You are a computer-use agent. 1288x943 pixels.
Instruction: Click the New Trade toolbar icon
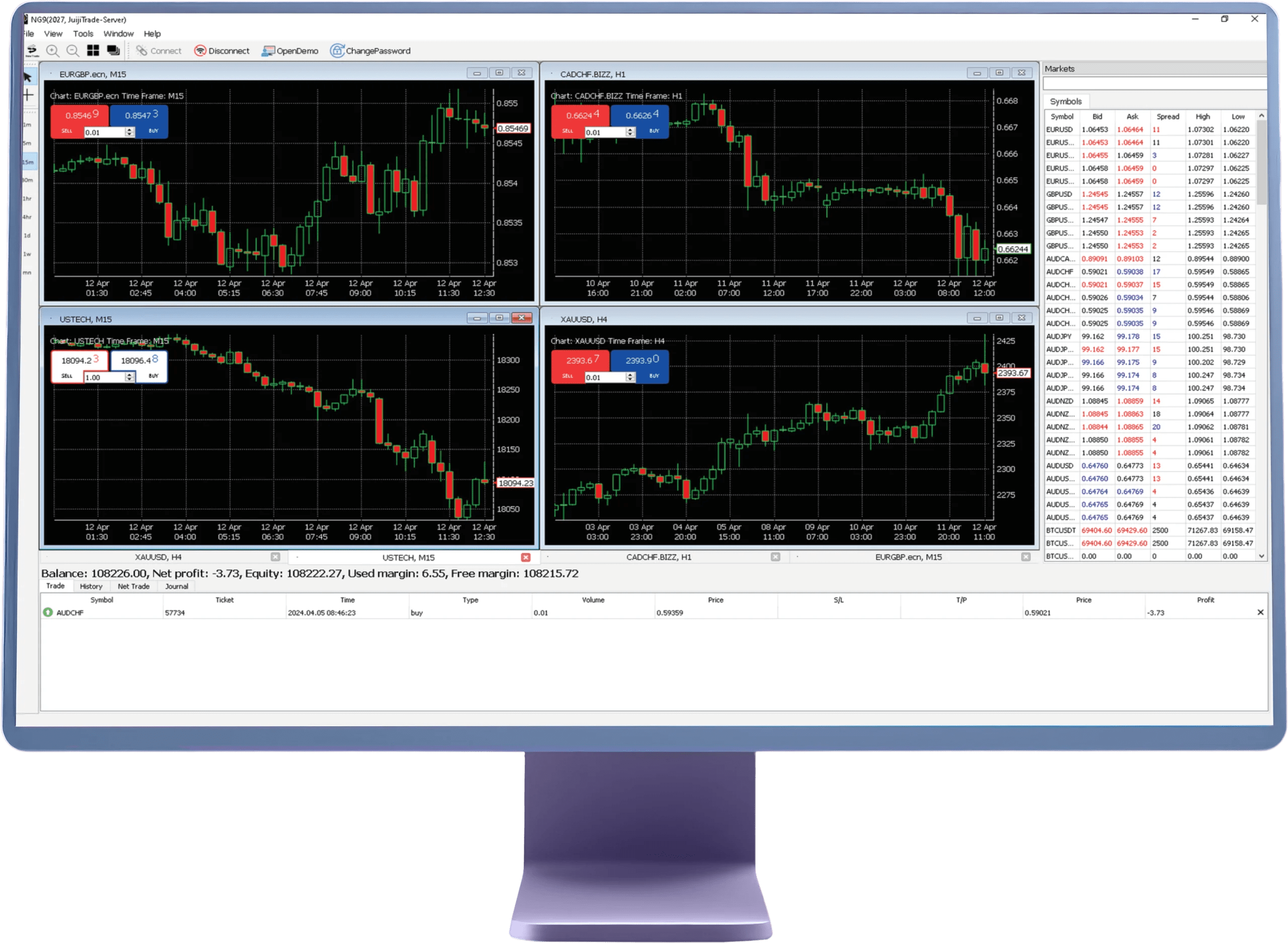[x=32, y=51]
